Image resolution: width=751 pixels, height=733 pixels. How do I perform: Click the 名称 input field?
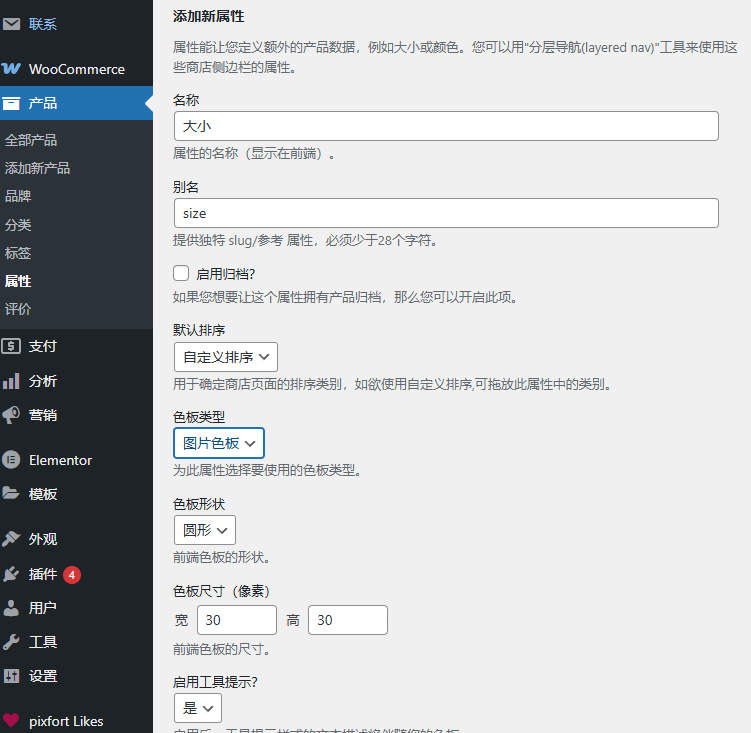click(x=446, y=126)
